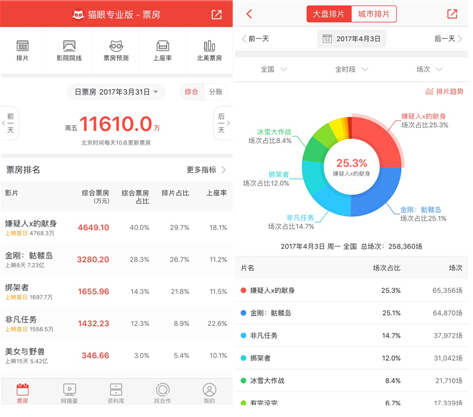The width and height of the screenshot is (473, 417).
Task: Switch to 分账 box office mode
Action: [215, 92]
